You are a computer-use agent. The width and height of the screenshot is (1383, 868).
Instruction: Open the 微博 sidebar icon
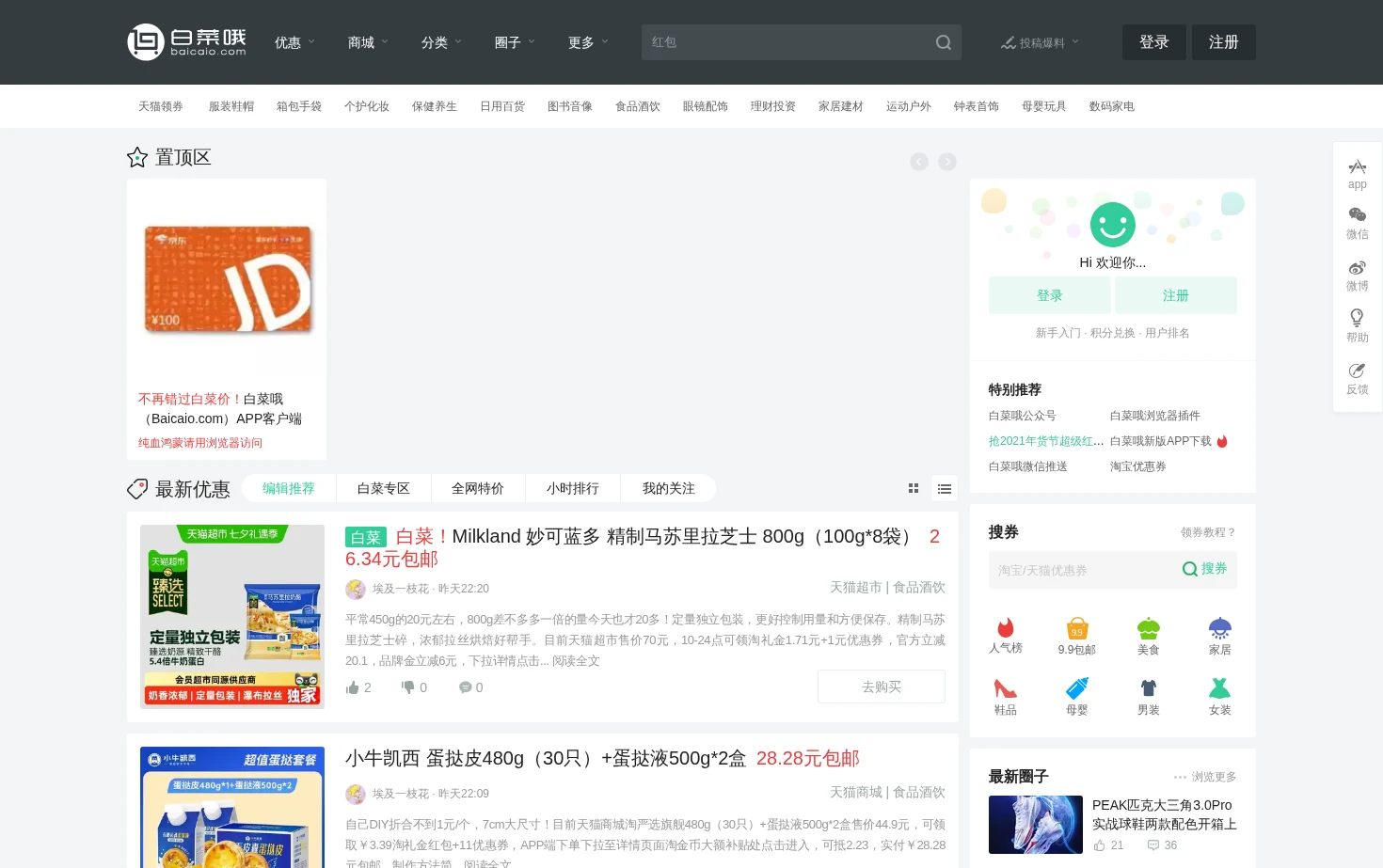coord(1357,276)
